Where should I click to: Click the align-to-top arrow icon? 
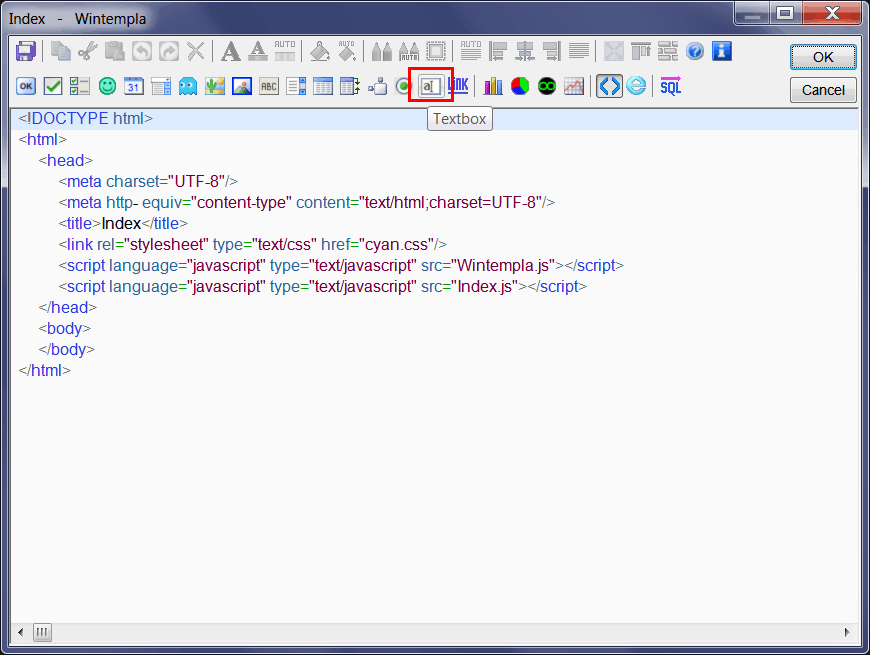(641, 52)
